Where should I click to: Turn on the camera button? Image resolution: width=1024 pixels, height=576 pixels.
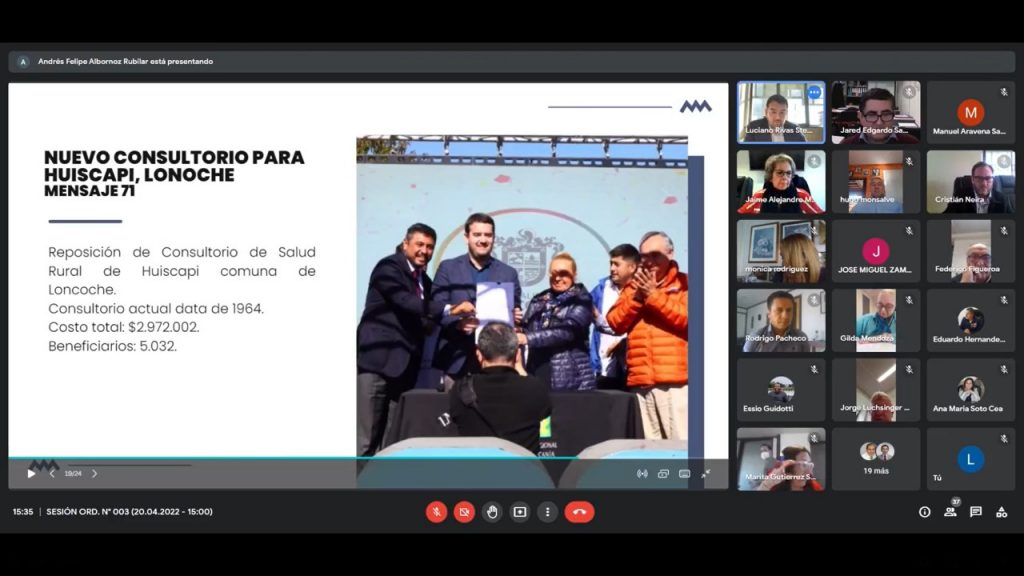click(x=464, y=512)
